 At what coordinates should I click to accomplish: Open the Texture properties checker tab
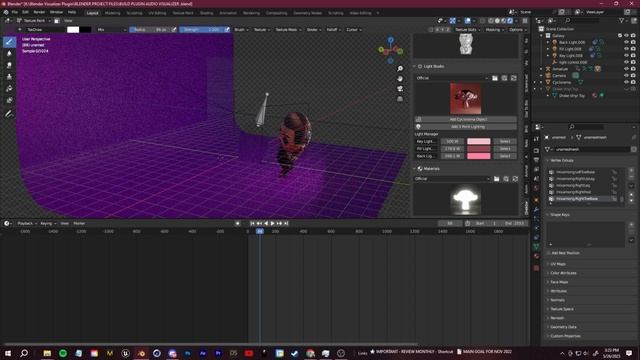(536, 268)
